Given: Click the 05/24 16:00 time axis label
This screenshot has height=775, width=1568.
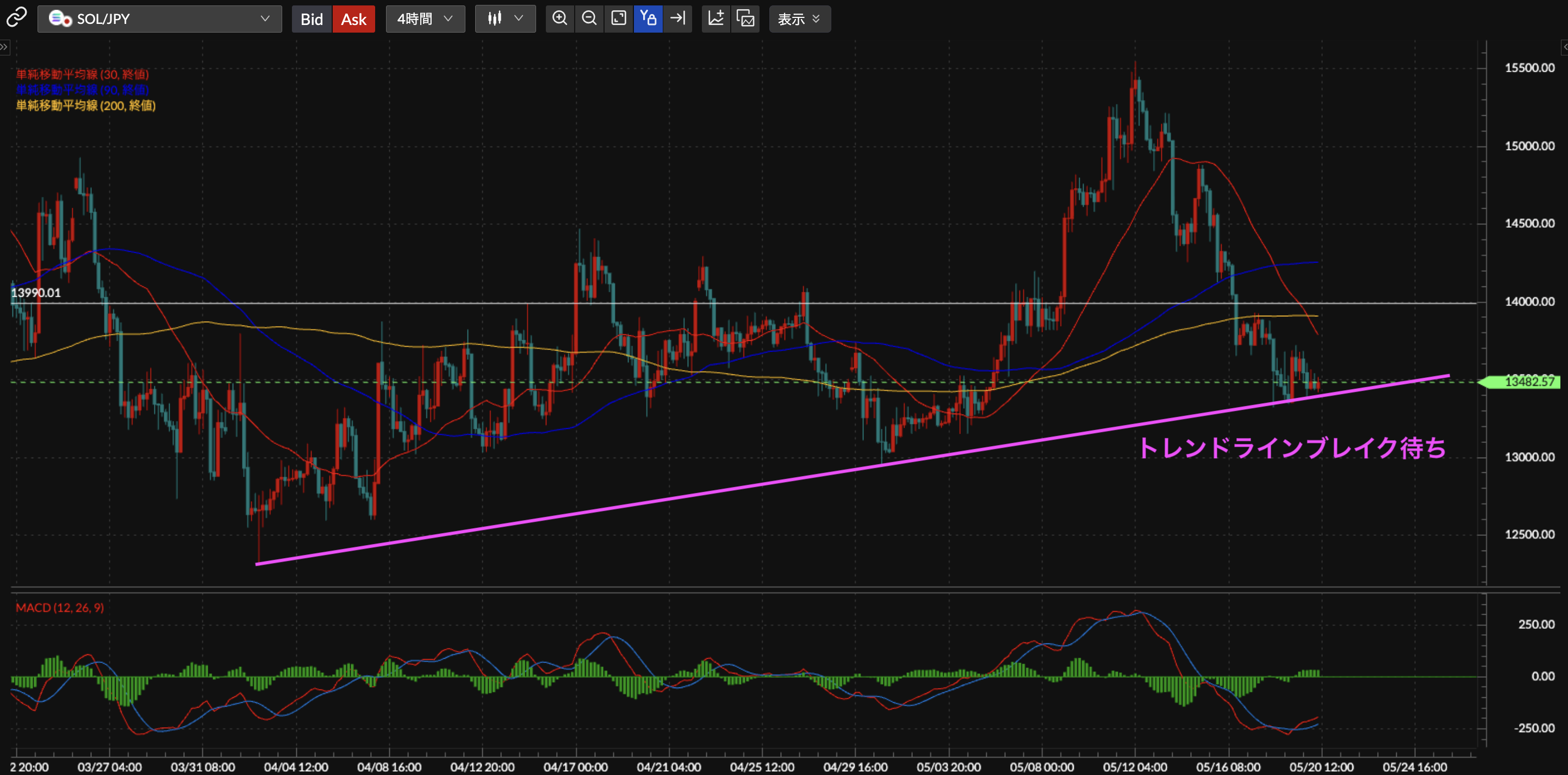Looking at the screenshot, I should click(1415, 767).
